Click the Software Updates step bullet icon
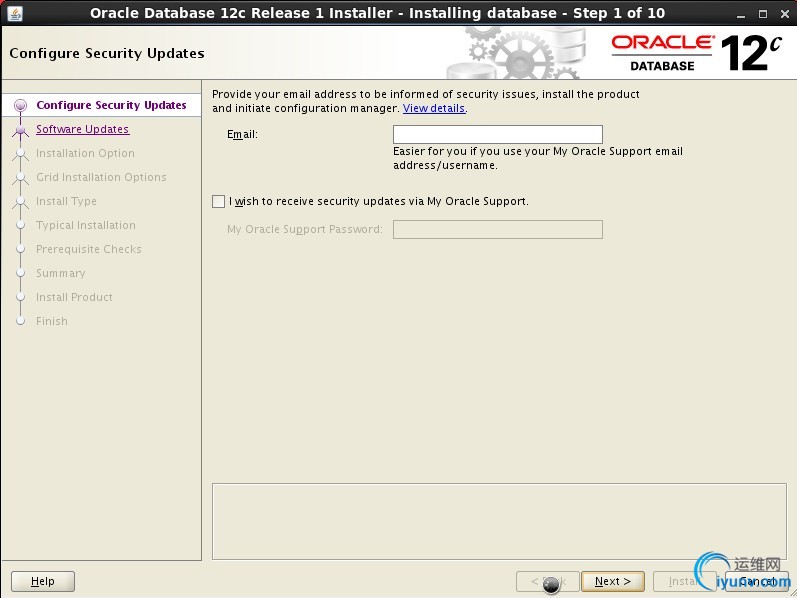797x598 pixels. [x=20, y=130]
